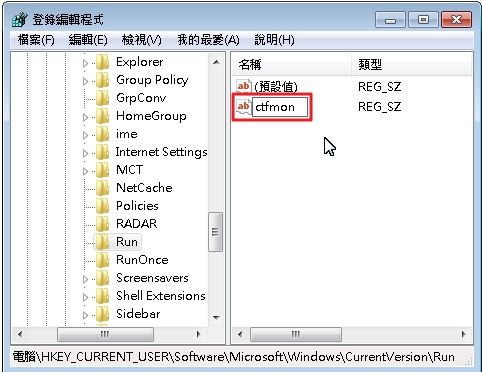This screenshot has width=482, height=372.
Task: Select the Explorer tree label
Action: [140, 62]
